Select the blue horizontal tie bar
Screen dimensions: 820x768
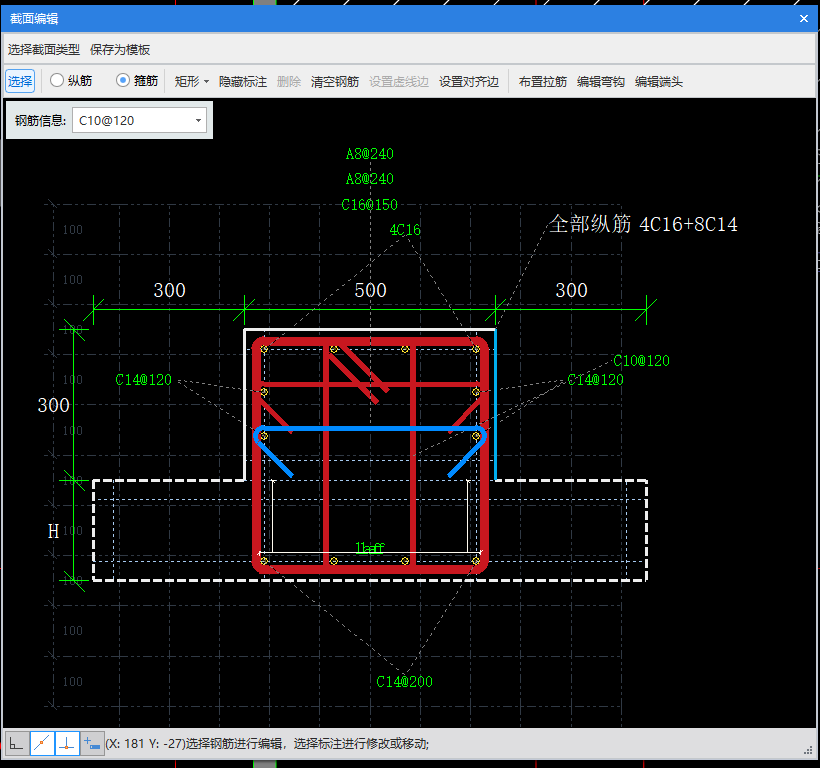tap(370, 429)
